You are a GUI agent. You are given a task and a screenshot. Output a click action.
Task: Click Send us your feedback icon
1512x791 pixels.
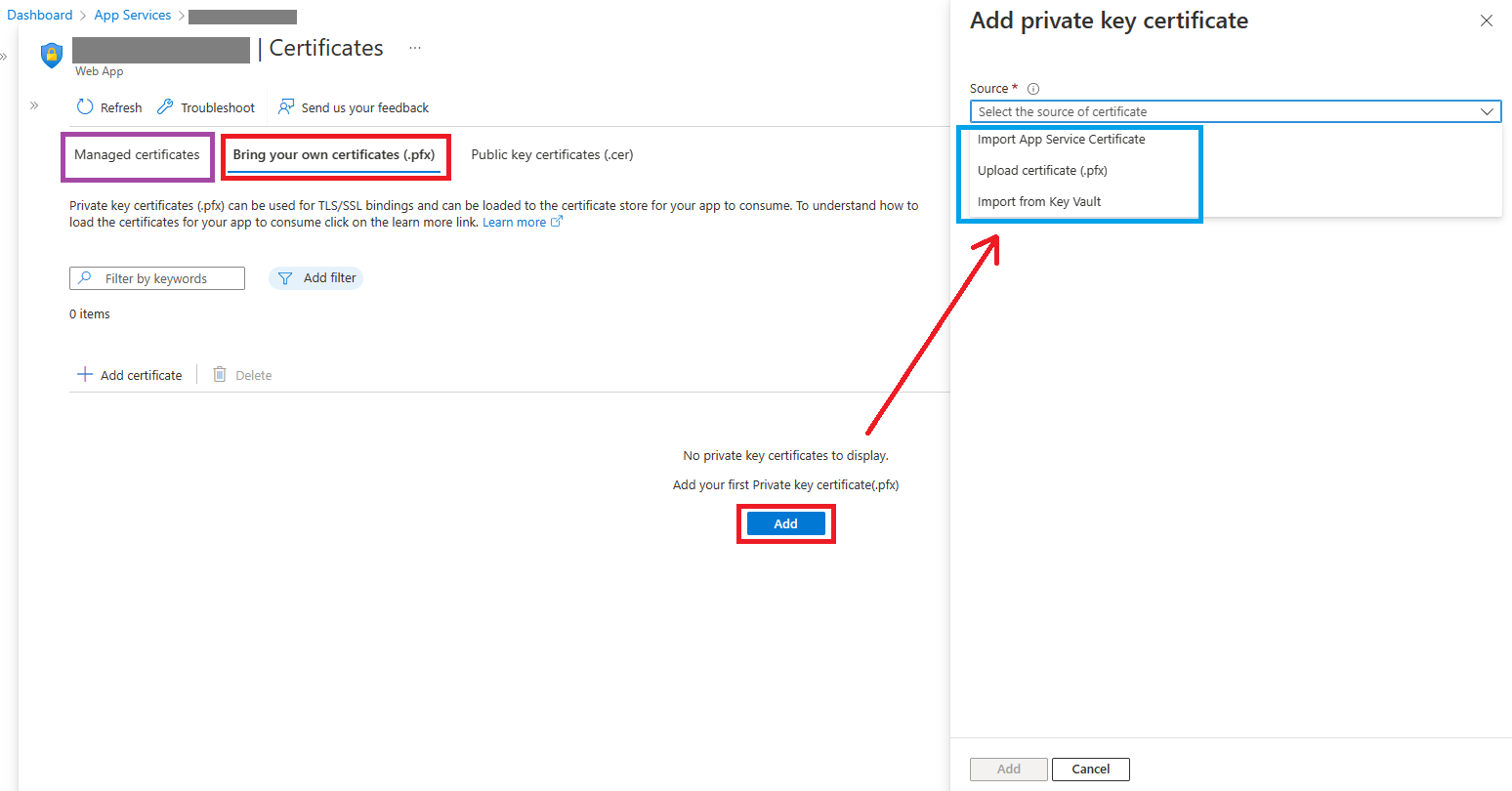click(x=286, y=107)
